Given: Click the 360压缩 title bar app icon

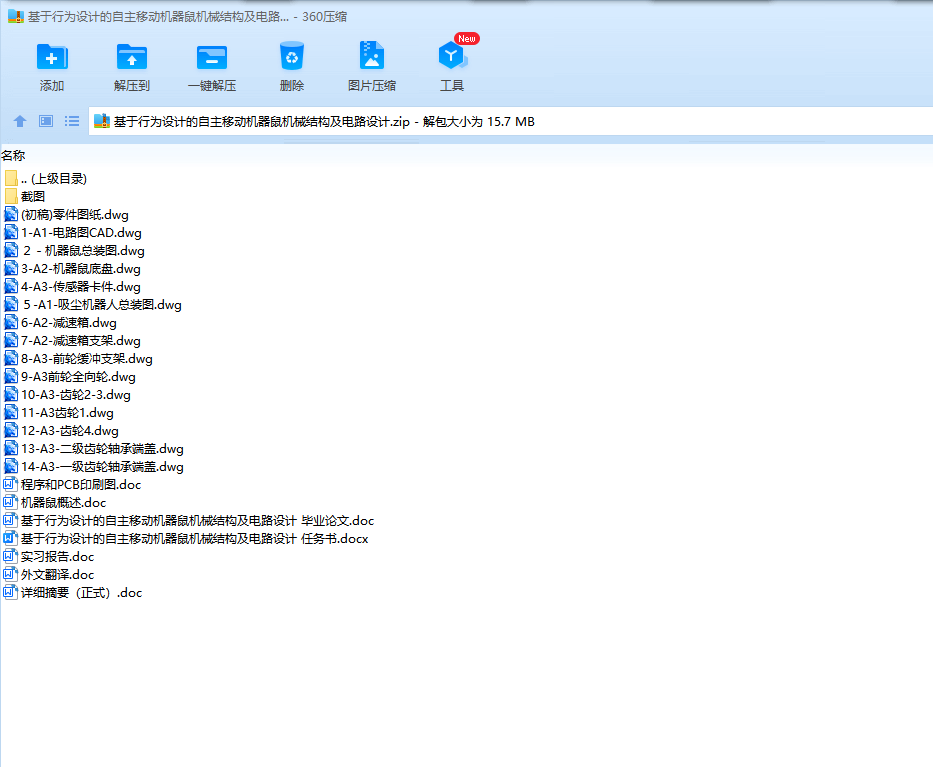Looking at the screenshot, I should click(x=15, y=17).
